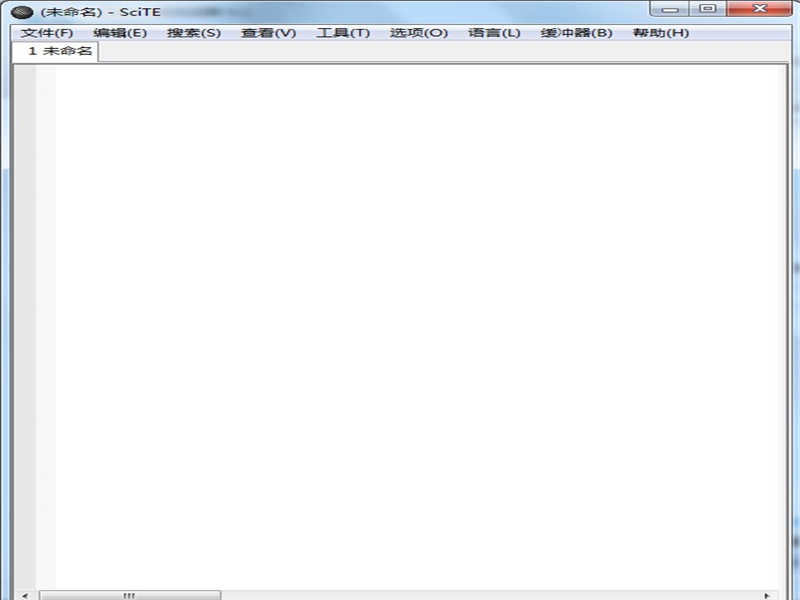Click the horizontal scrollbar thumb

coord(129,595)
